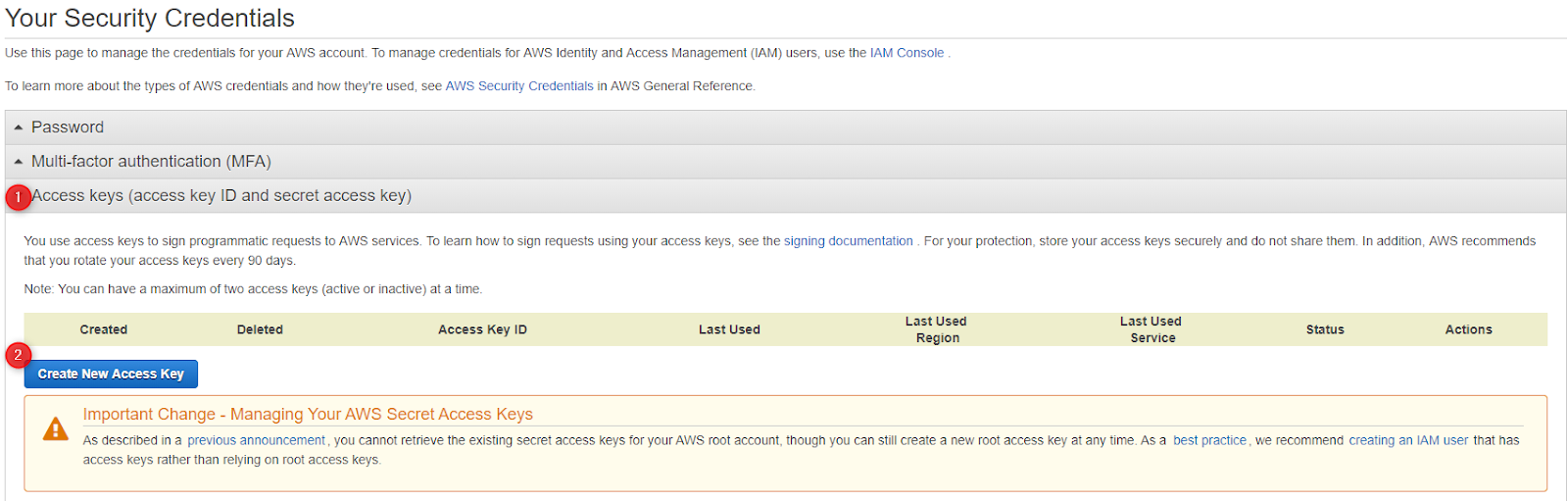Click the red step 1 marker
This screenshot has height=501, width=1568.
(x=18, y=197)
